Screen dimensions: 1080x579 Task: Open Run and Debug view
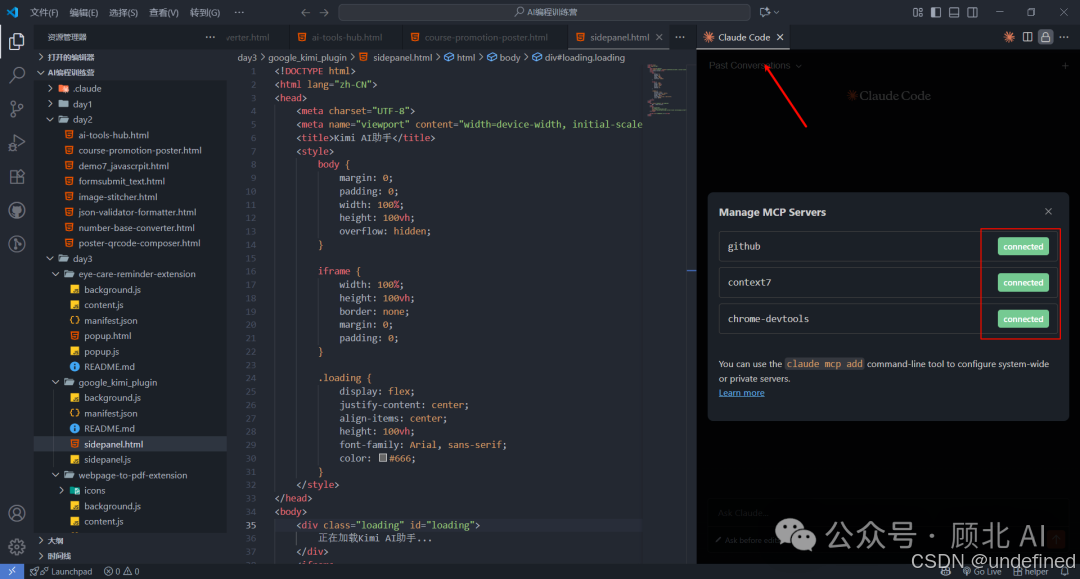17,143
